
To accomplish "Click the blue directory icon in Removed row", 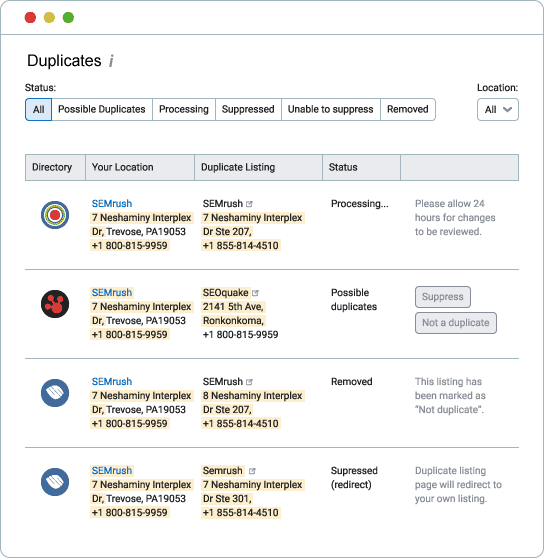I will point(55,393).
